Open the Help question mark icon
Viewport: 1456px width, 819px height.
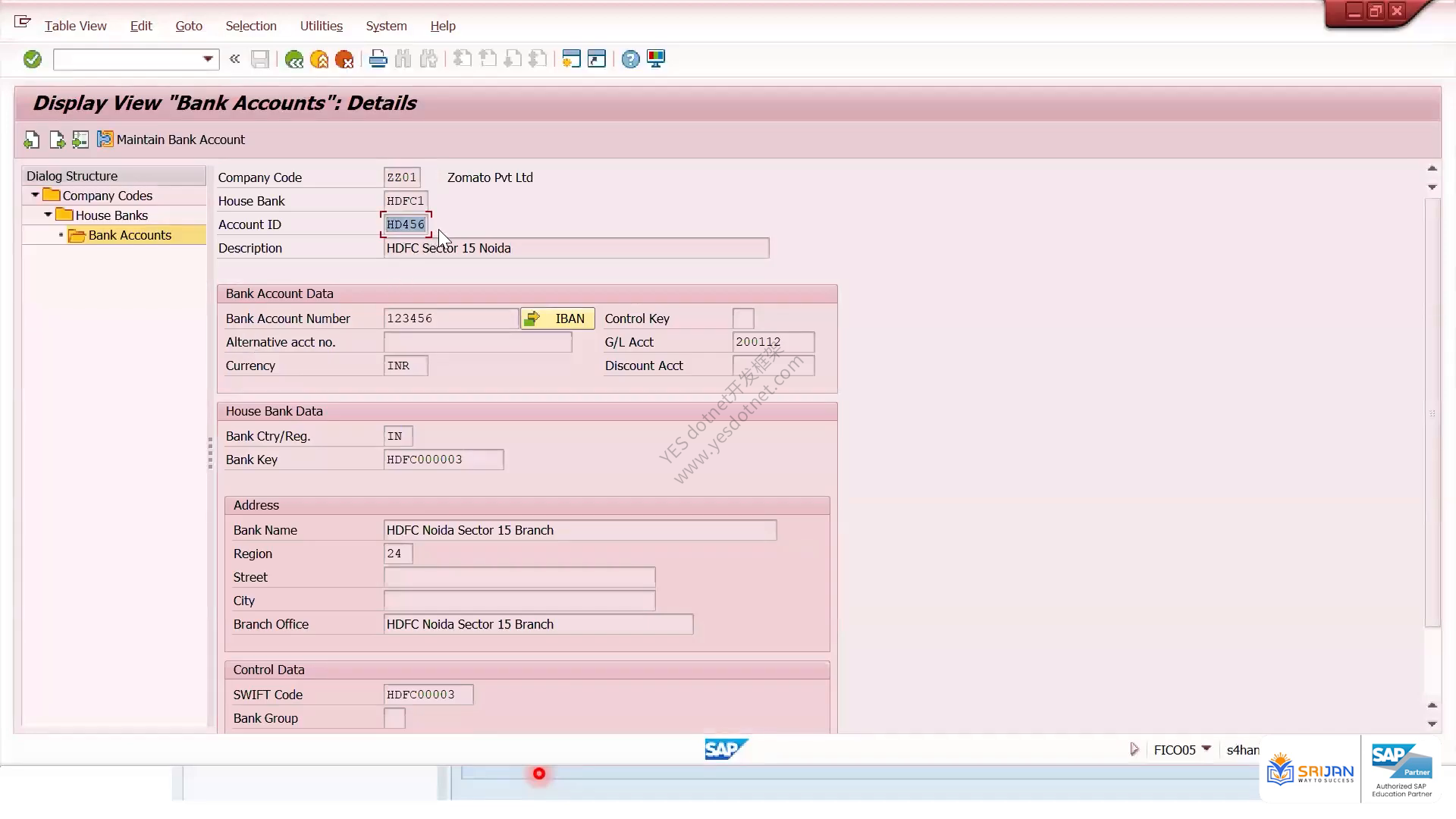630,59
